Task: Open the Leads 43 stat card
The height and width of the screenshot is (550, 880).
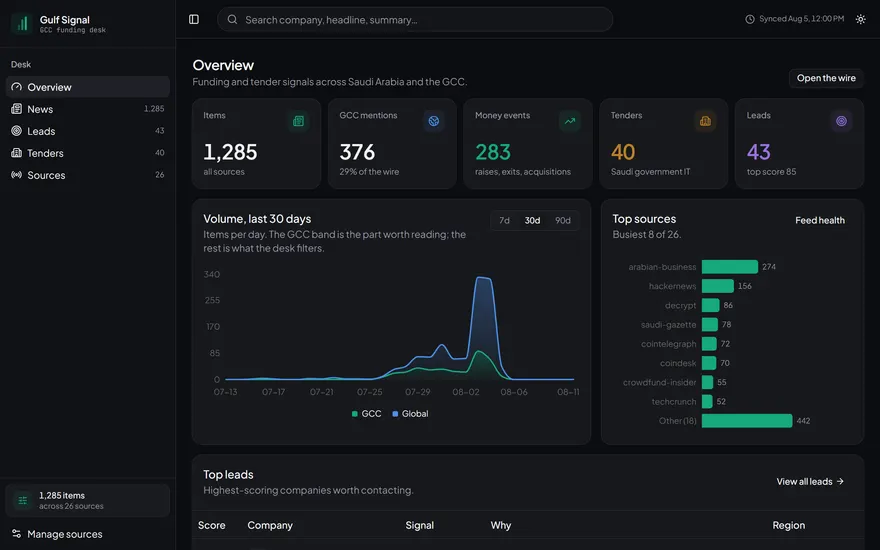Action: tap(799, 144)
